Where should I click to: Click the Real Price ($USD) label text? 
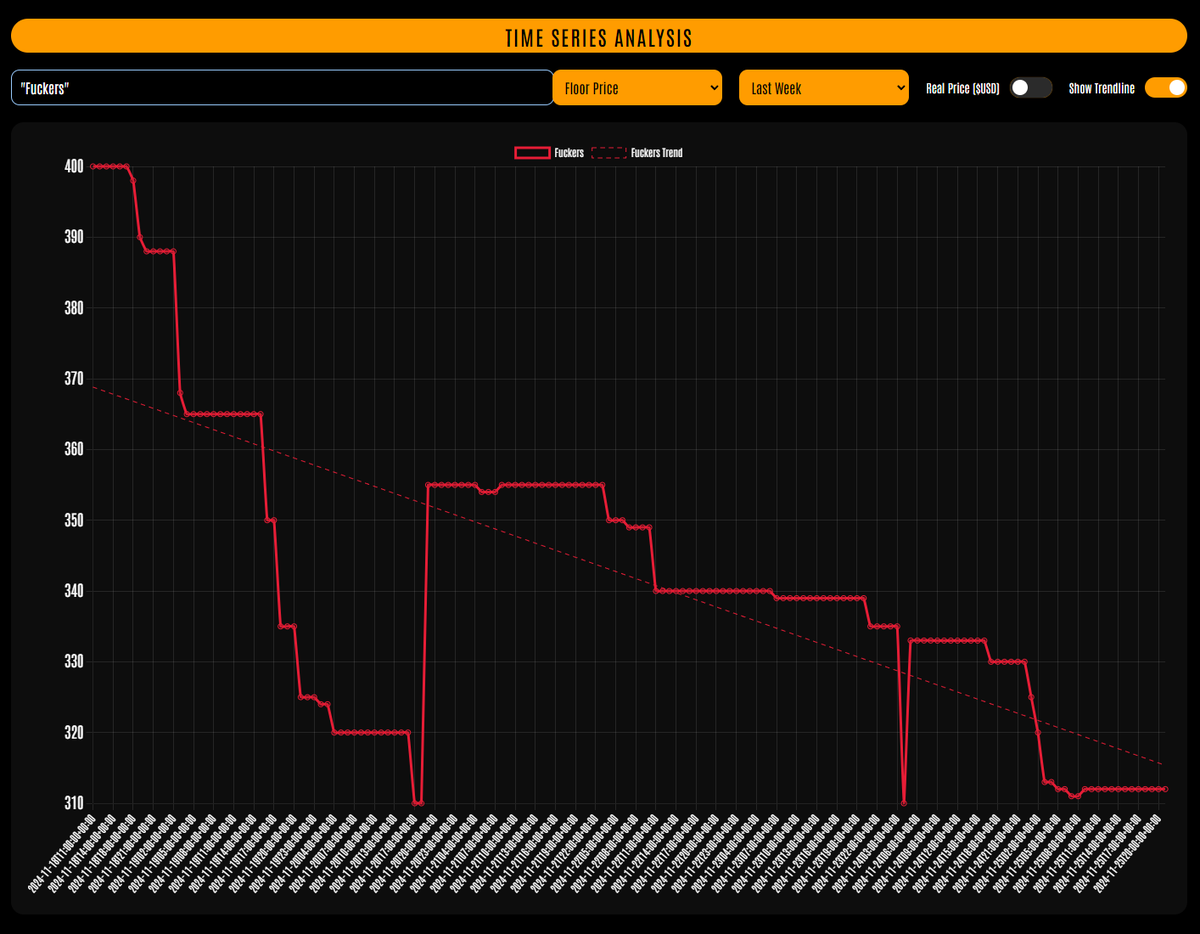point(962,88)
